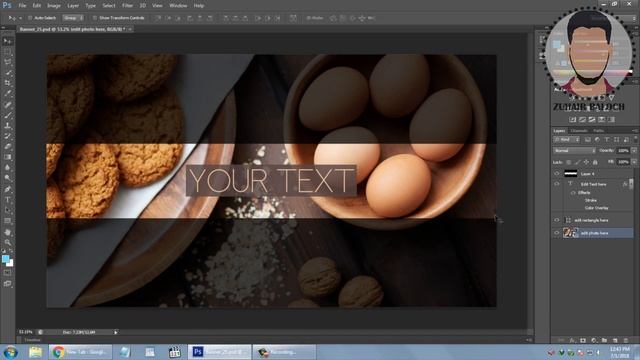Filter layers by pixel layer icon

point(588,140)
